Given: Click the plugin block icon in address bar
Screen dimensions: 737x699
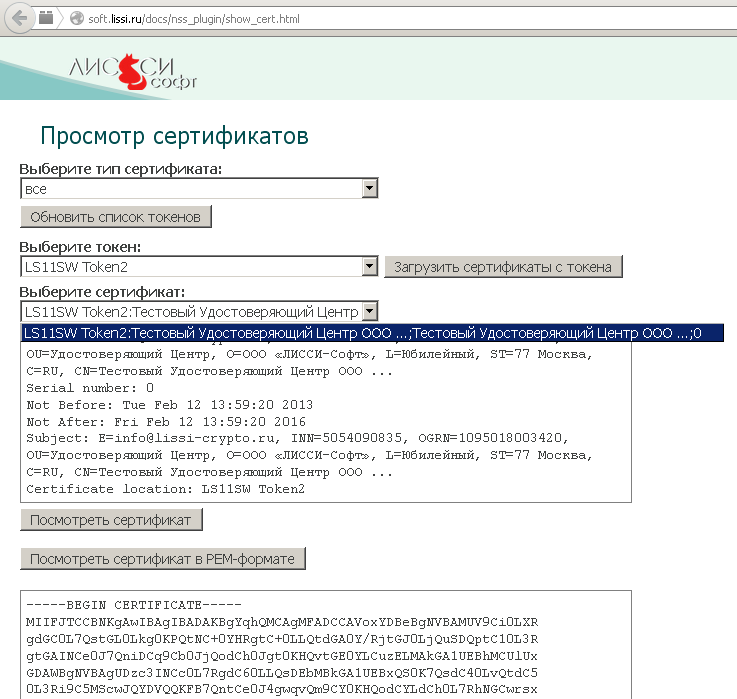Looking at the screenshot, I should tap(46, 19).
